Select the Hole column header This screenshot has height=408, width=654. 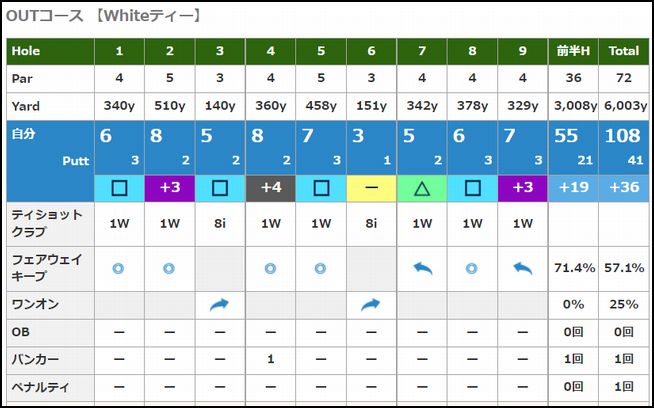[50, 51]
